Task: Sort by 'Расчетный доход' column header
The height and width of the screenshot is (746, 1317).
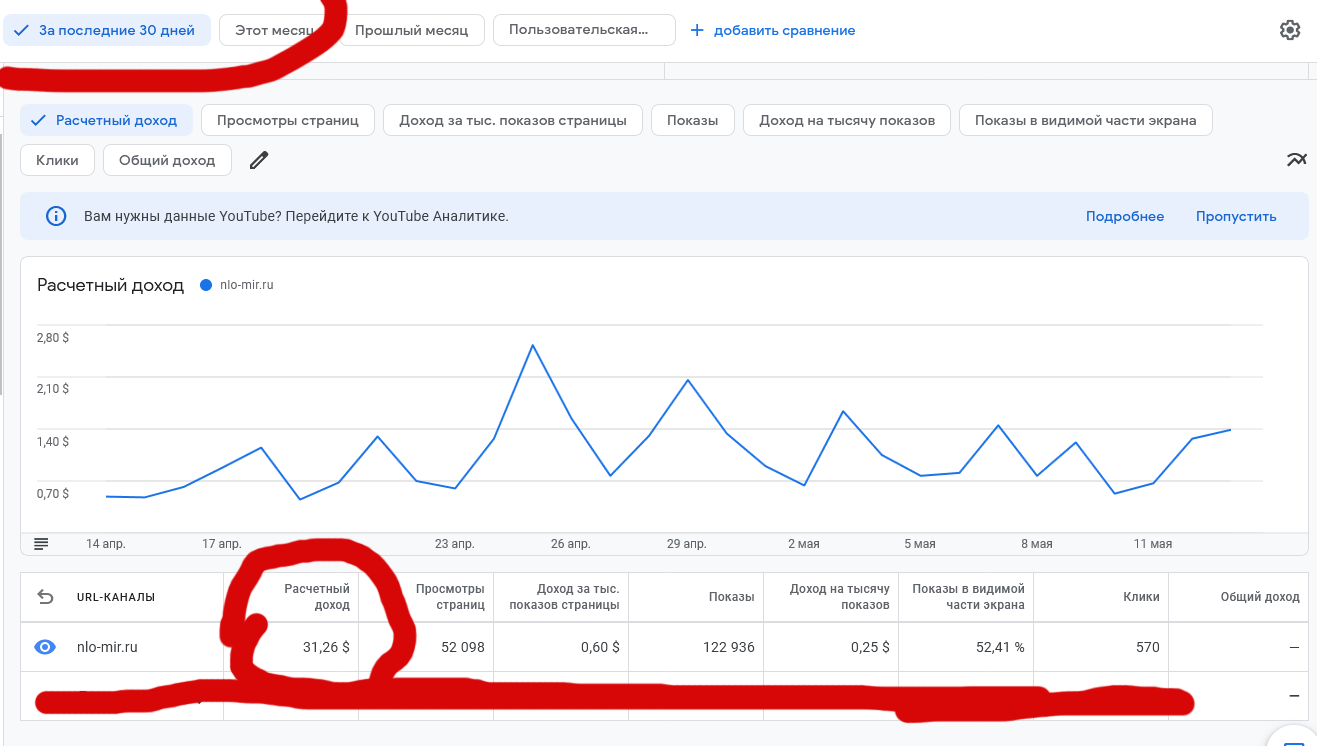Action: [317, 597]
